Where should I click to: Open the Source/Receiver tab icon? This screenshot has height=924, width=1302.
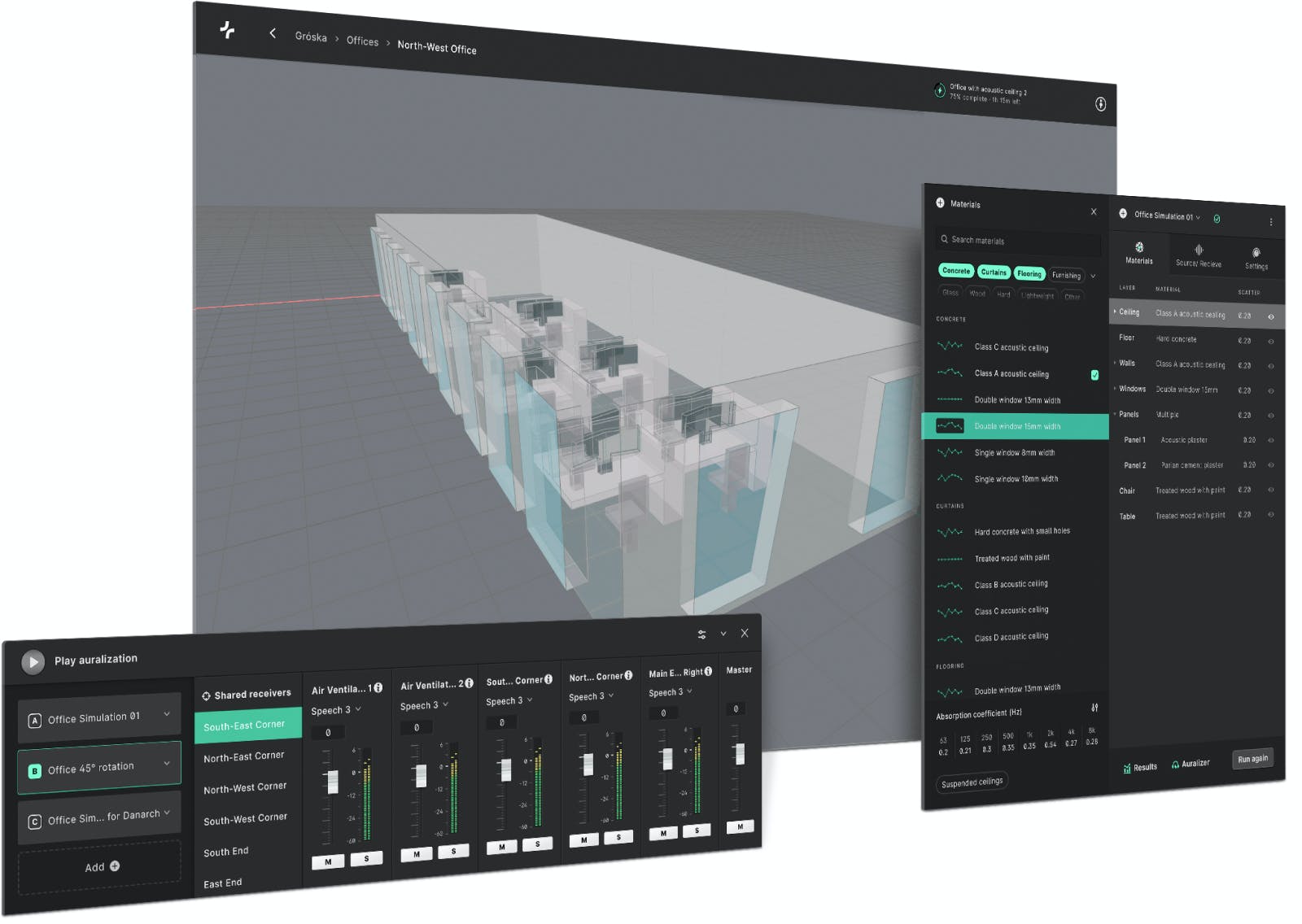(x=1198, y=251)
